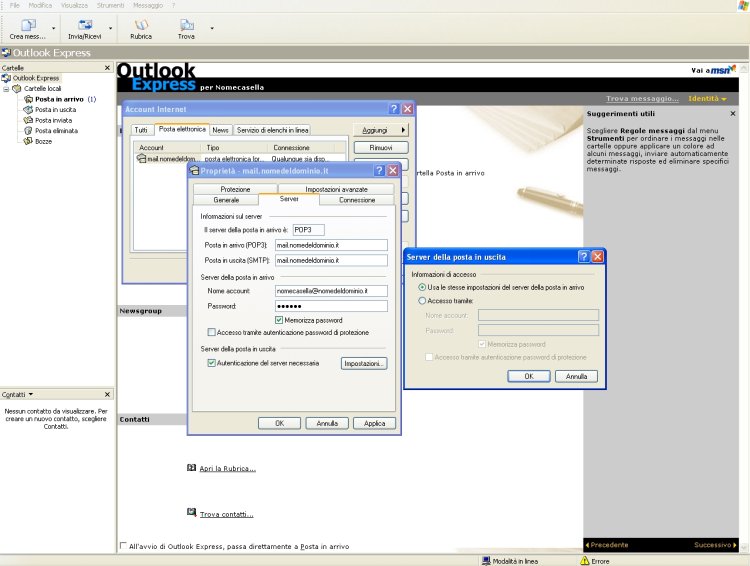The image size is (750, 566).
Task: Toggle Memorizza password checkbox in Proprietà
Action: tap(279, 320)
